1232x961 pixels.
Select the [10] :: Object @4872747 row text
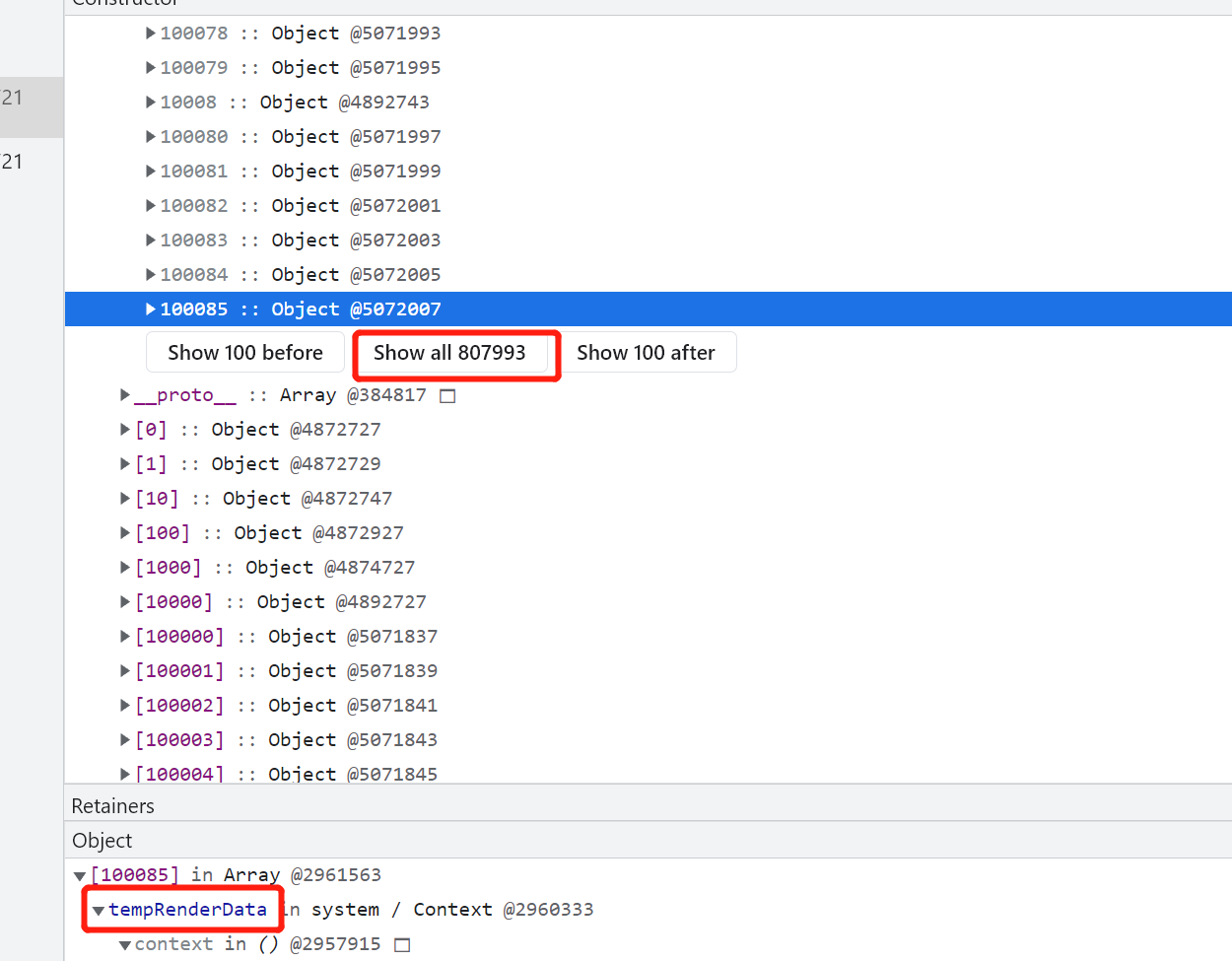pyautogui.click(x=263, y=499)
